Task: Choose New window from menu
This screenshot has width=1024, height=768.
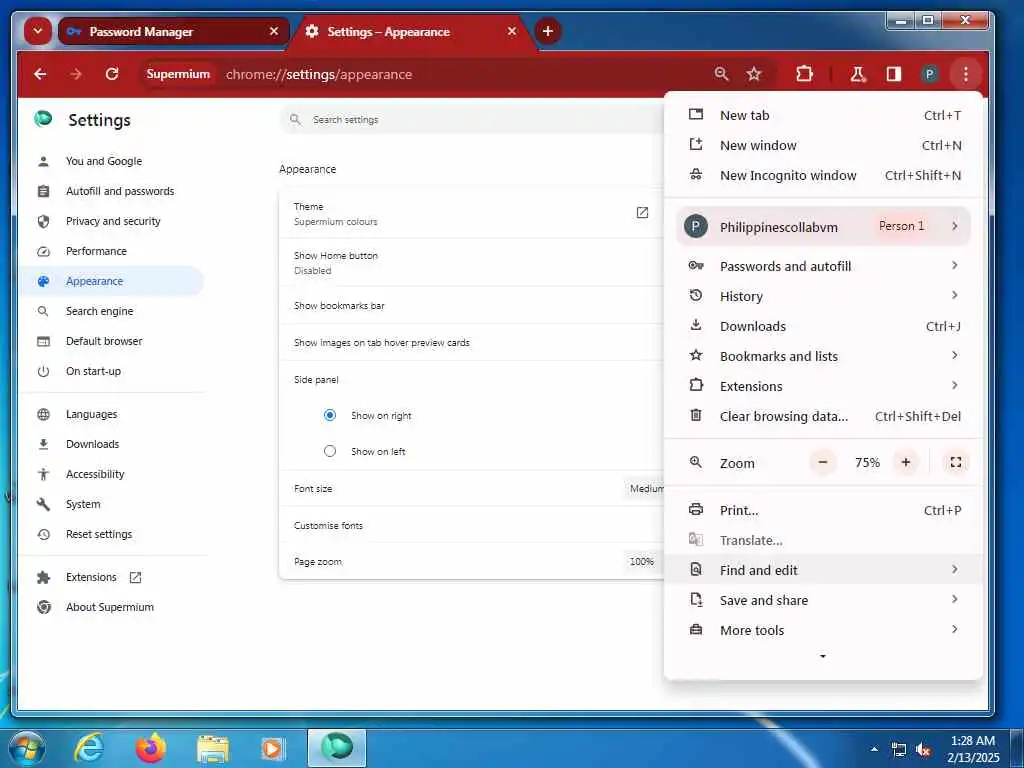Action: point(824,146)
